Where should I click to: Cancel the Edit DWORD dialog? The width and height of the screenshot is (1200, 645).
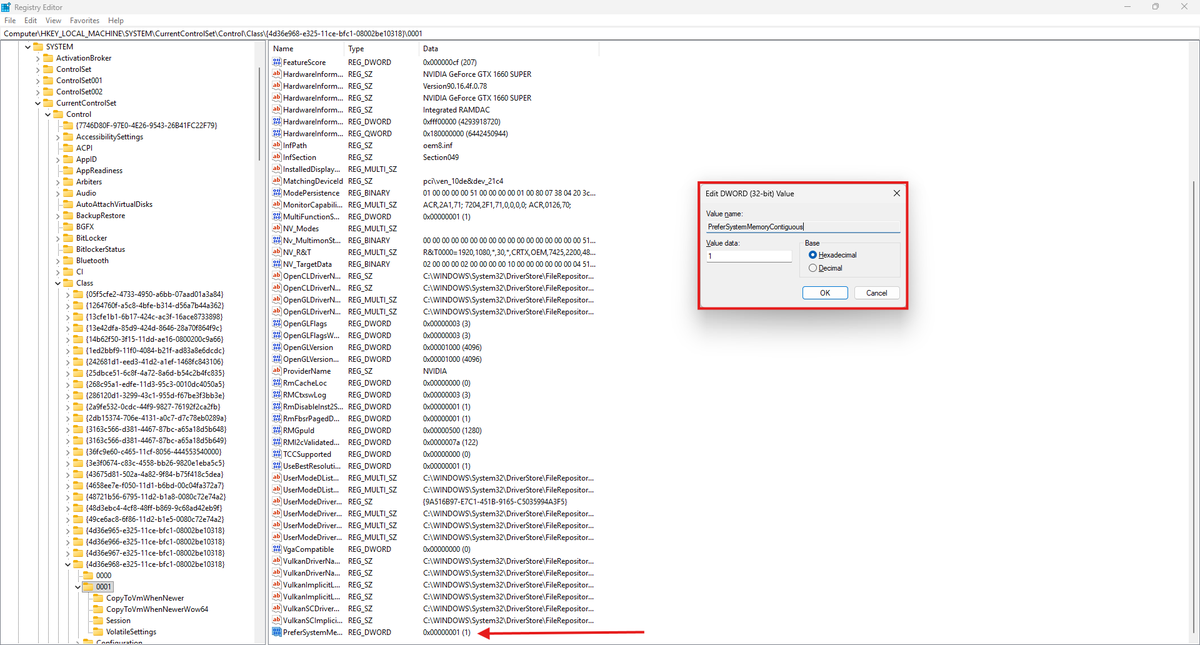877,293
